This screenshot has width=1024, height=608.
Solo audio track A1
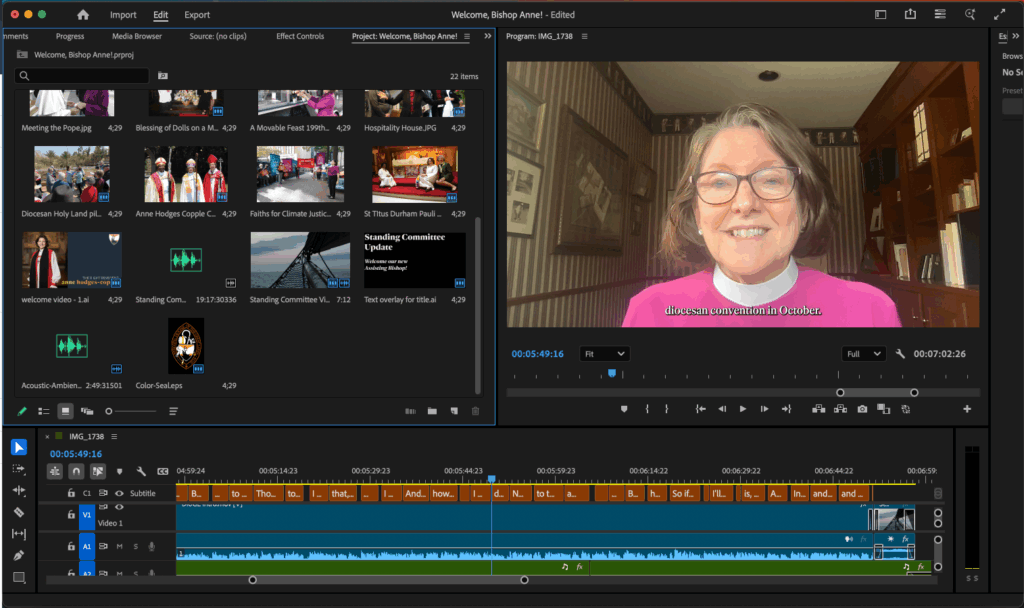click(x=136, y=547)
